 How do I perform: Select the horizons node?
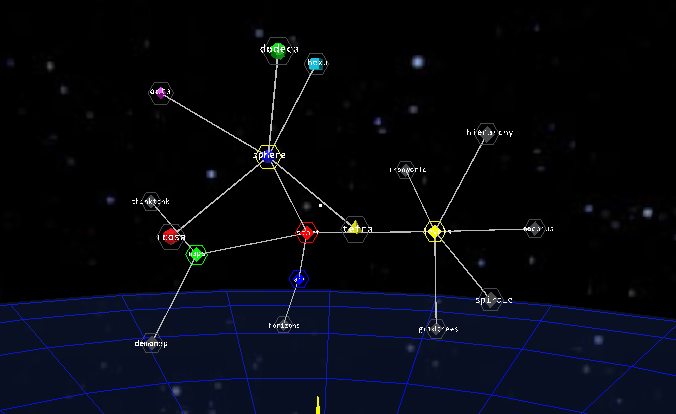click(284, 325)
